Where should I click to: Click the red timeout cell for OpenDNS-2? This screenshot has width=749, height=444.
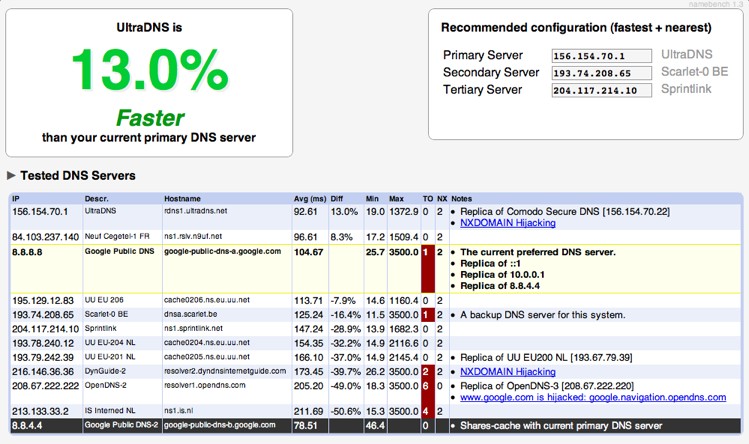(x=427, y=384)
